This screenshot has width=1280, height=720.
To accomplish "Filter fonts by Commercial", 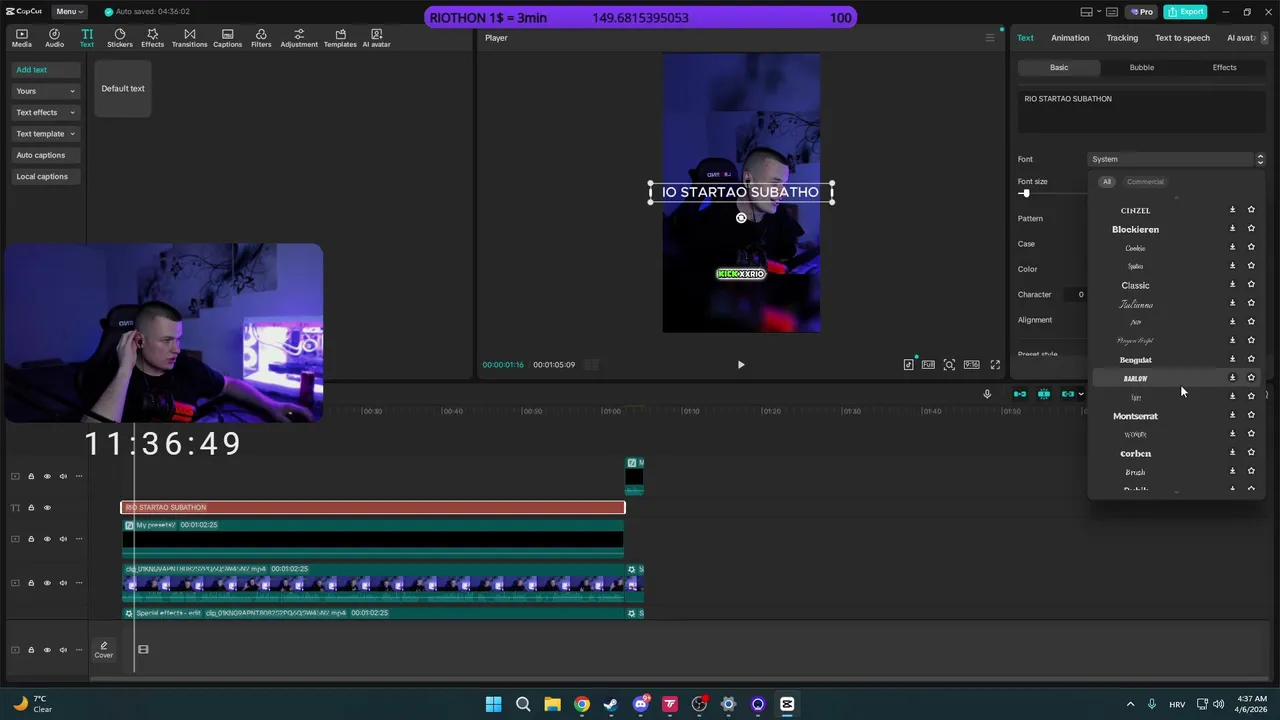I will point(1145,182).
